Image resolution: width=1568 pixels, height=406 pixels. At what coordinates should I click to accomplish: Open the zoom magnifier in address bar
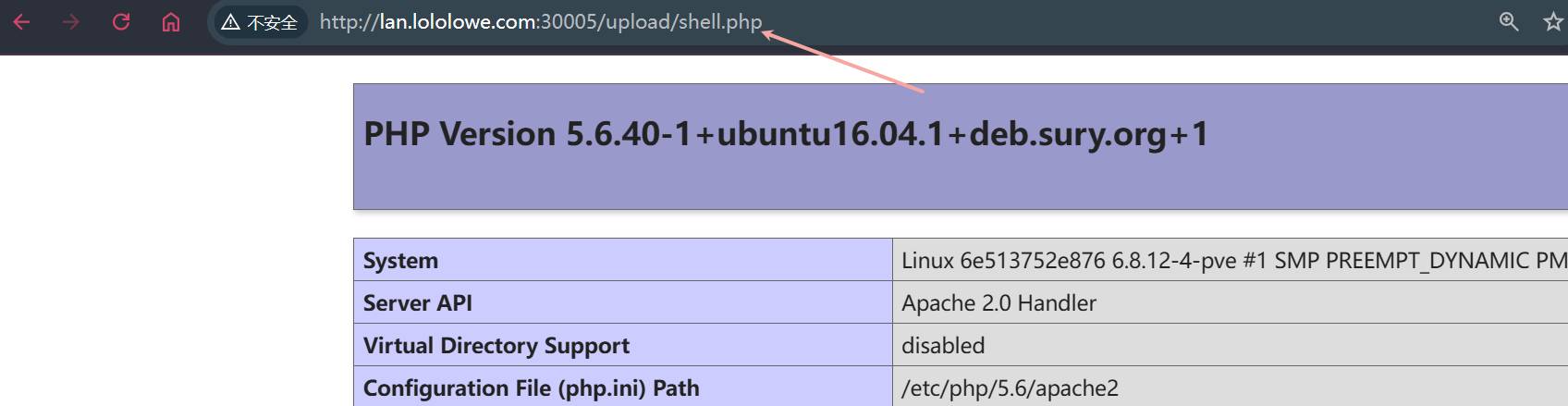point(1508,22)
